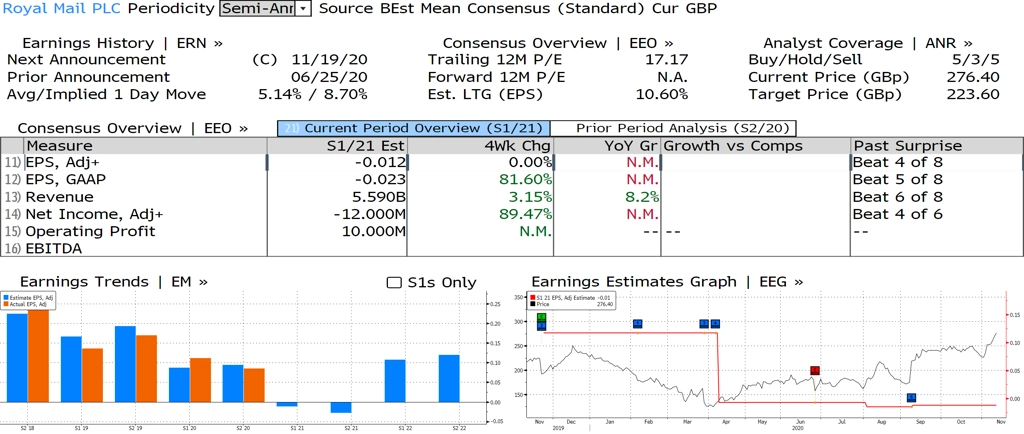Click the S1 22 blue estimate bar

pyautogui.click(x=395, y=380)
